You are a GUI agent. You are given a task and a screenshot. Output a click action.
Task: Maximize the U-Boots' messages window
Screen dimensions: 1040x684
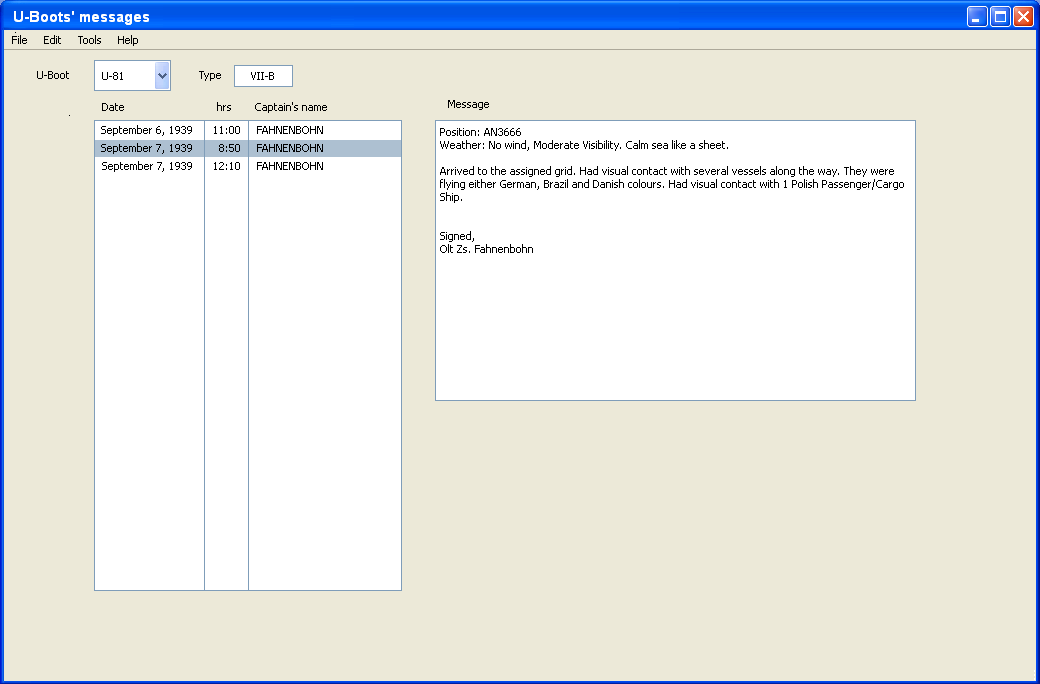[999, 17]
